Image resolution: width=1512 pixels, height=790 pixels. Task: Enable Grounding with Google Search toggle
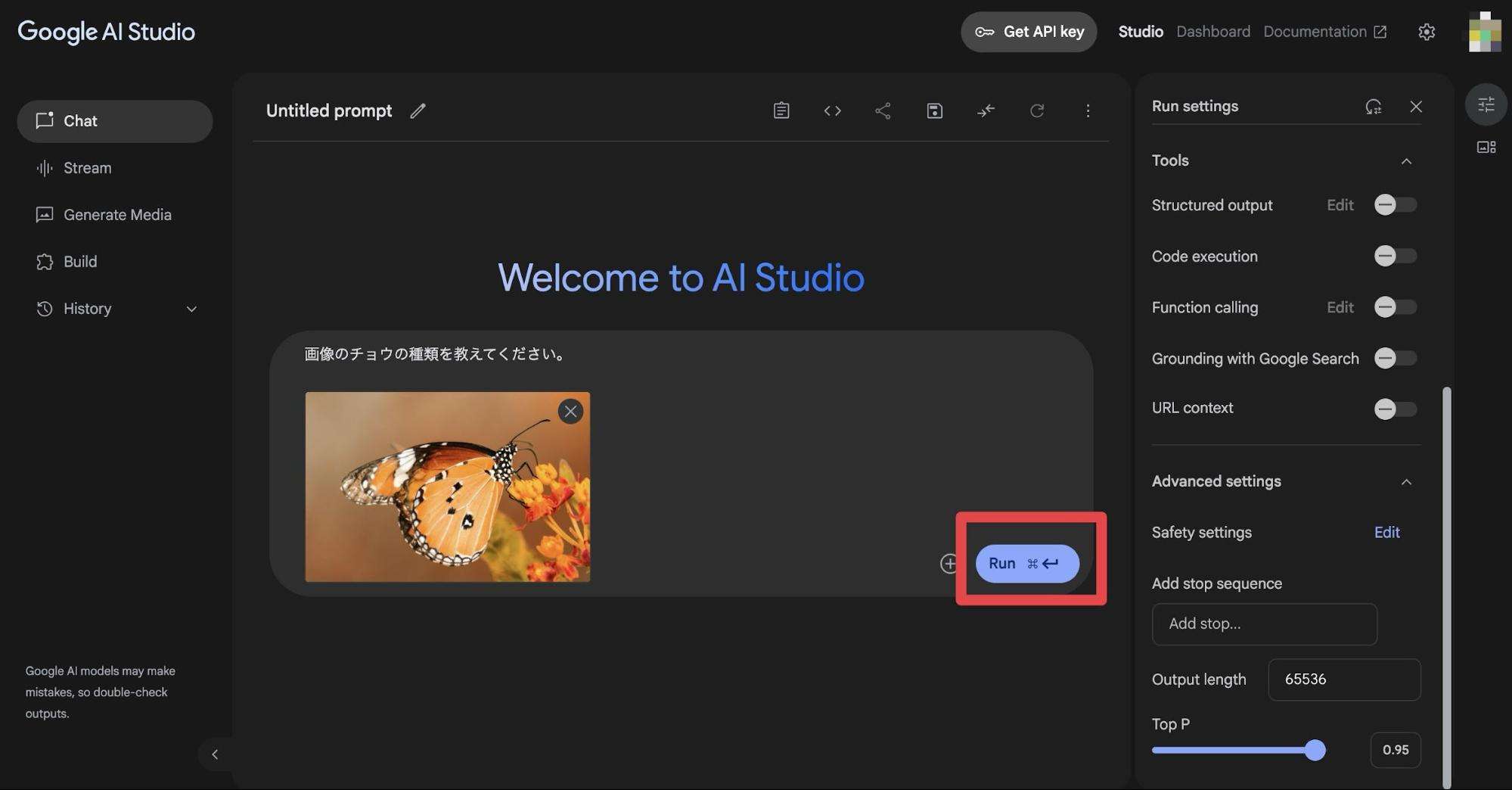1395,358
